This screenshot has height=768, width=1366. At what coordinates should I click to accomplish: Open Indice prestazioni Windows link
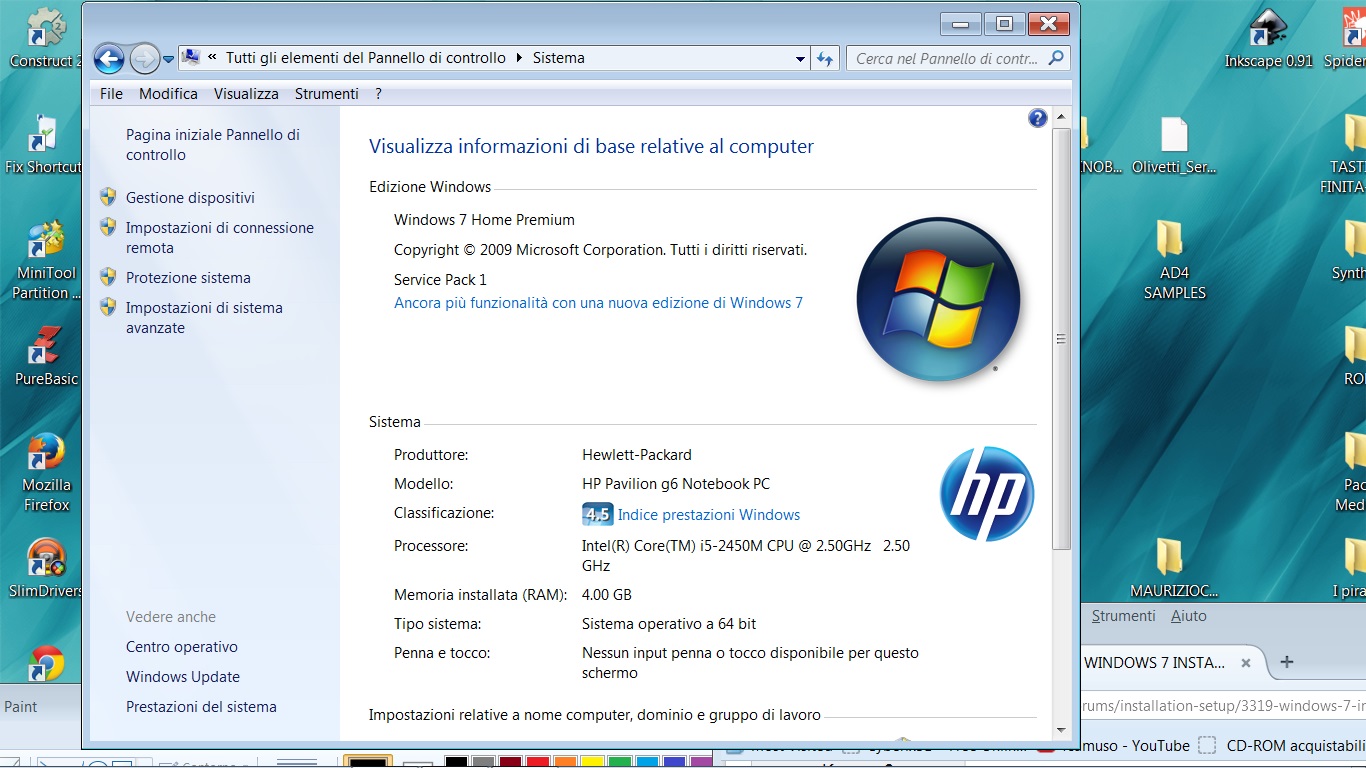709,514
